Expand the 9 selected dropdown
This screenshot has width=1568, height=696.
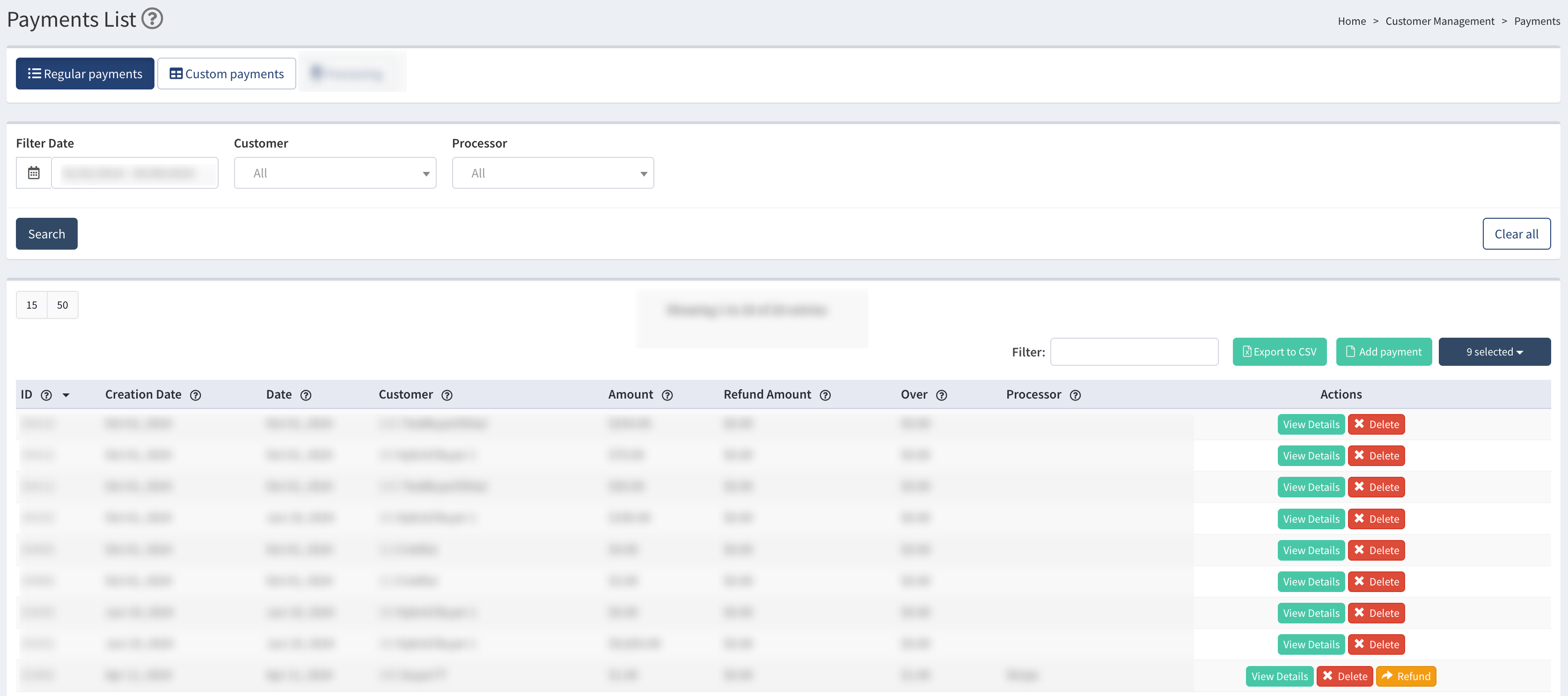pyautogui.click(x=1495, y=351)
